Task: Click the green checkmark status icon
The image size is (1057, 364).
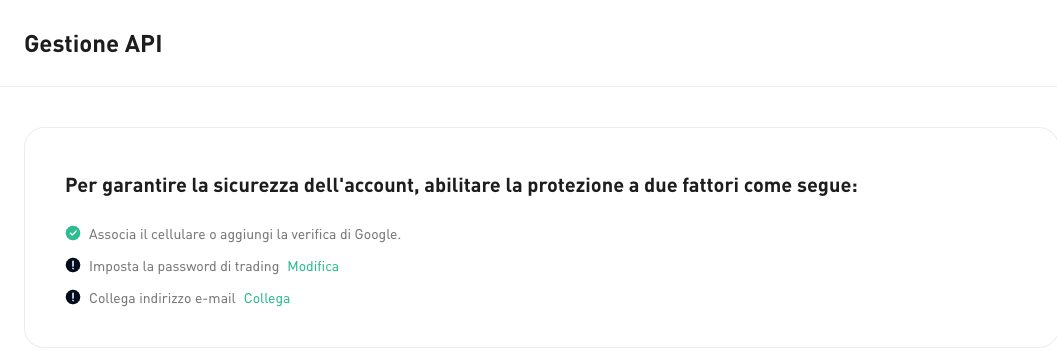Action: click(73, 233)
